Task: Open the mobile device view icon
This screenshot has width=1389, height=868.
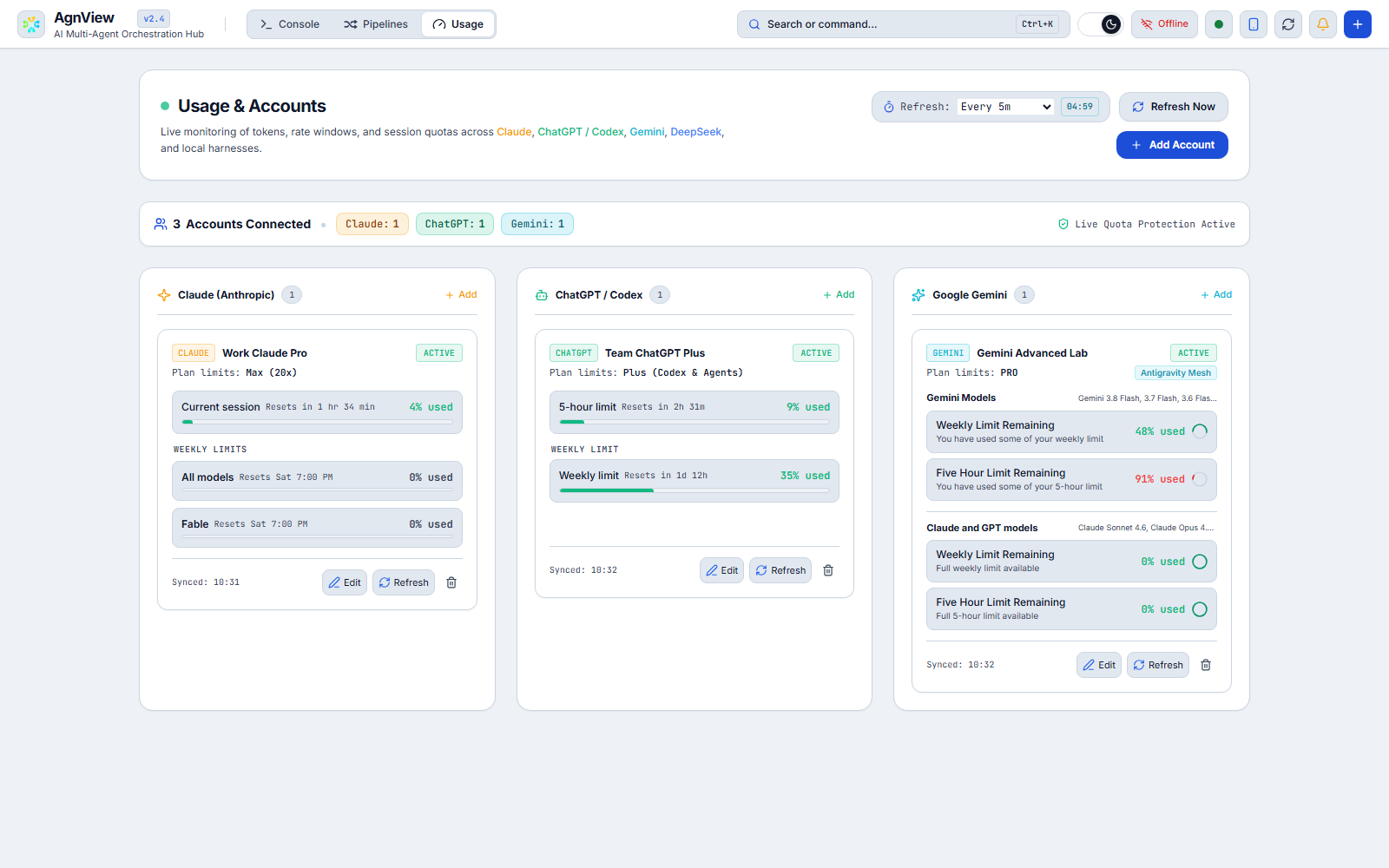Action: 1254,24
